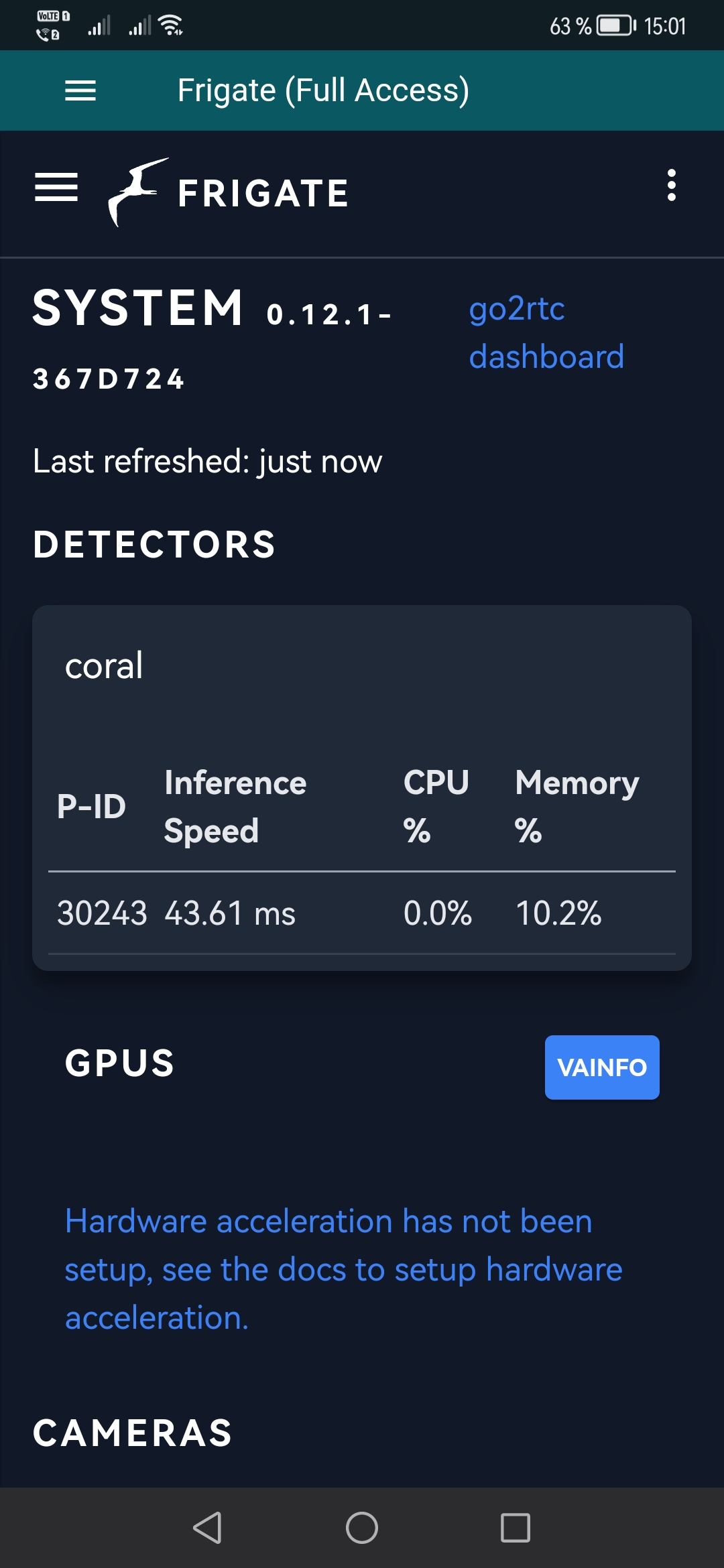Image resolution: width=724 pixels, height=1568 pixels.
Task: Click the Memory % column header
Action: click(577, 807)
